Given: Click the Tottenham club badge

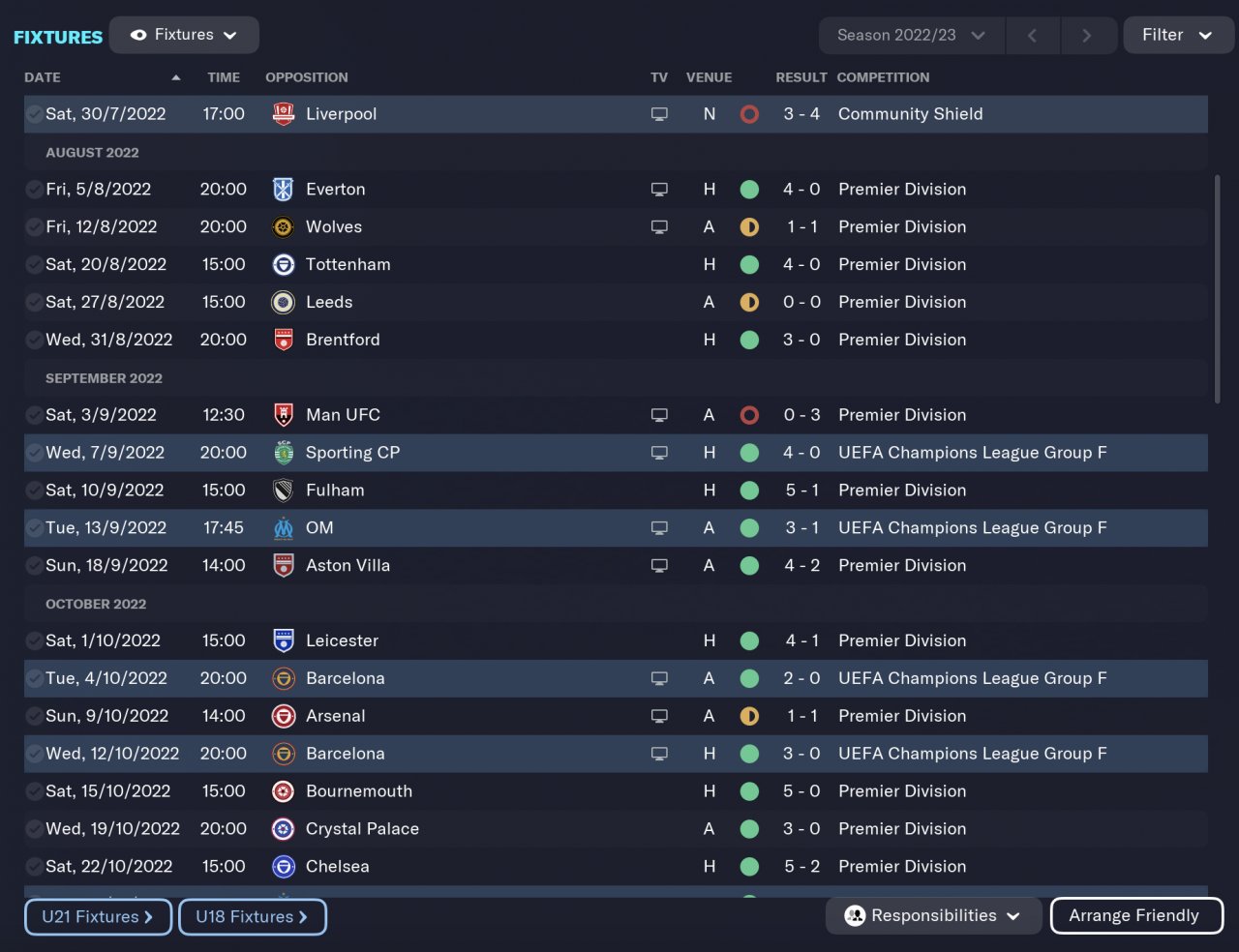Looking at the screenshot, I should click(x=283, y=265).
